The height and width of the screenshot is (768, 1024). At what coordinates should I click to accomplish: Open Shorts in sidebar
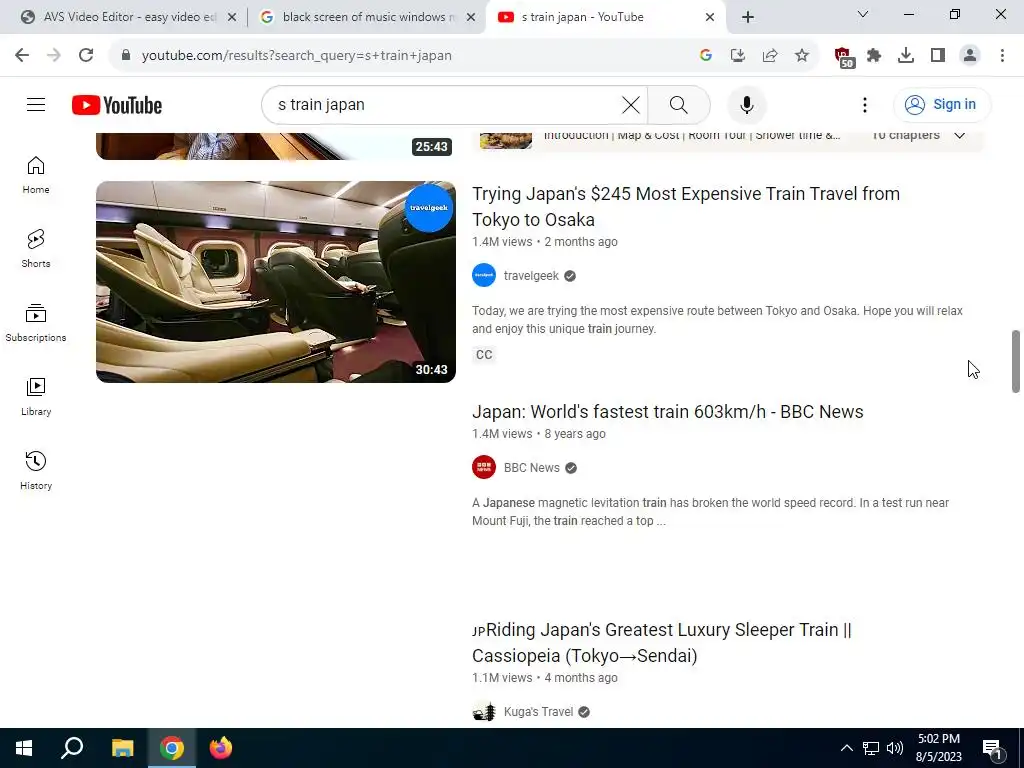(36, 249)
